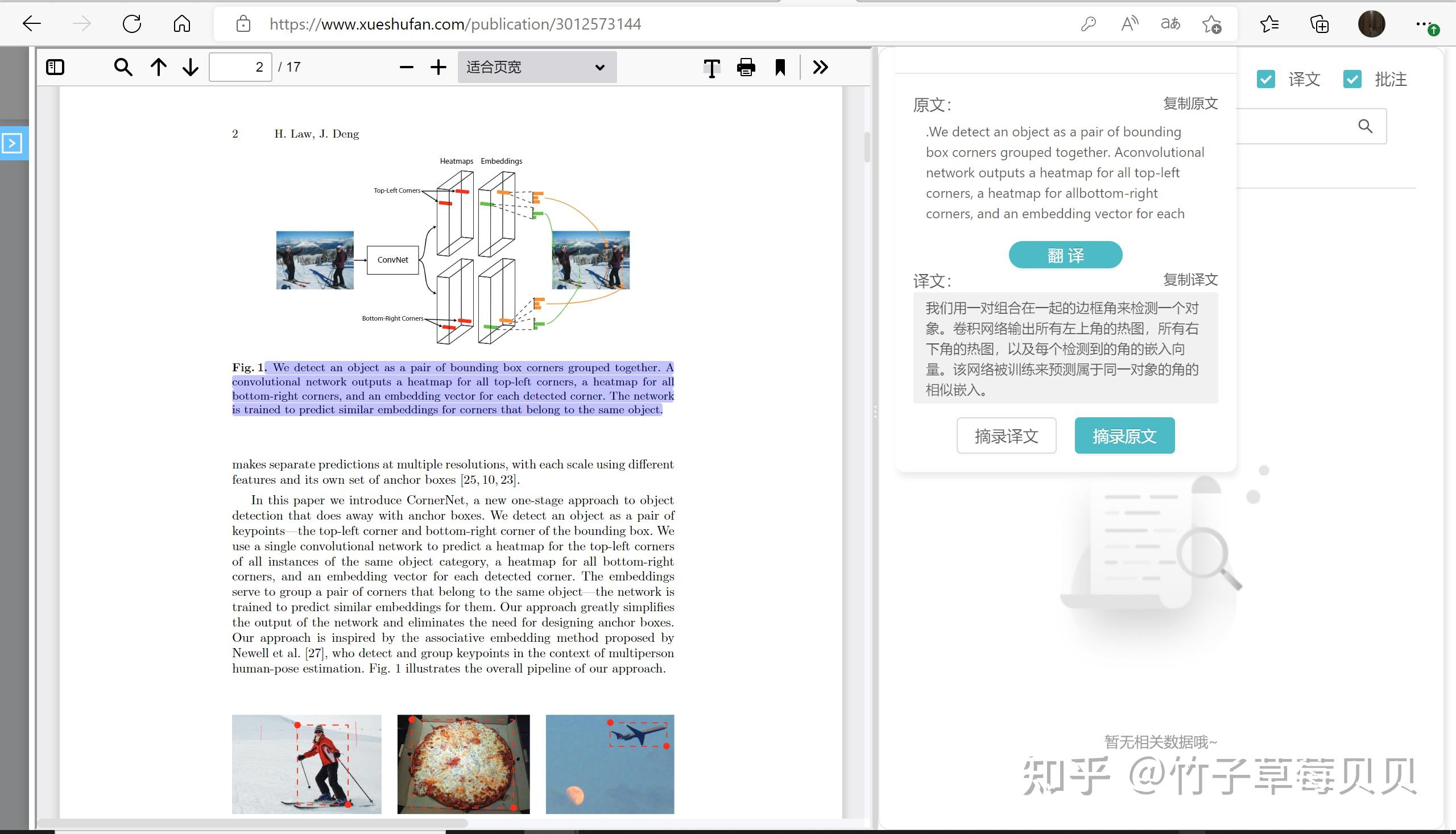
Task: Toggle the PDF sidebar panel
Action: click(x=55, y=67)
